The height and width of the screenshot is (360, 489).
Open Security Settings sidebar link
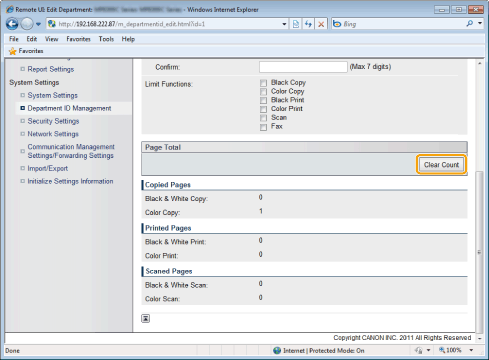tap(53, 121)
